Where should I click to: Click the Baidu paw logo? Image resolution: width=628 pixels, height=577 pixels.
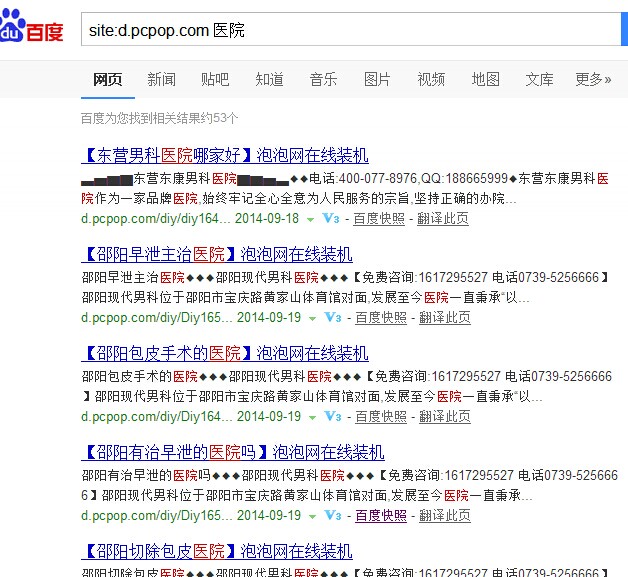pyautogui.click(x=31, y=26)
